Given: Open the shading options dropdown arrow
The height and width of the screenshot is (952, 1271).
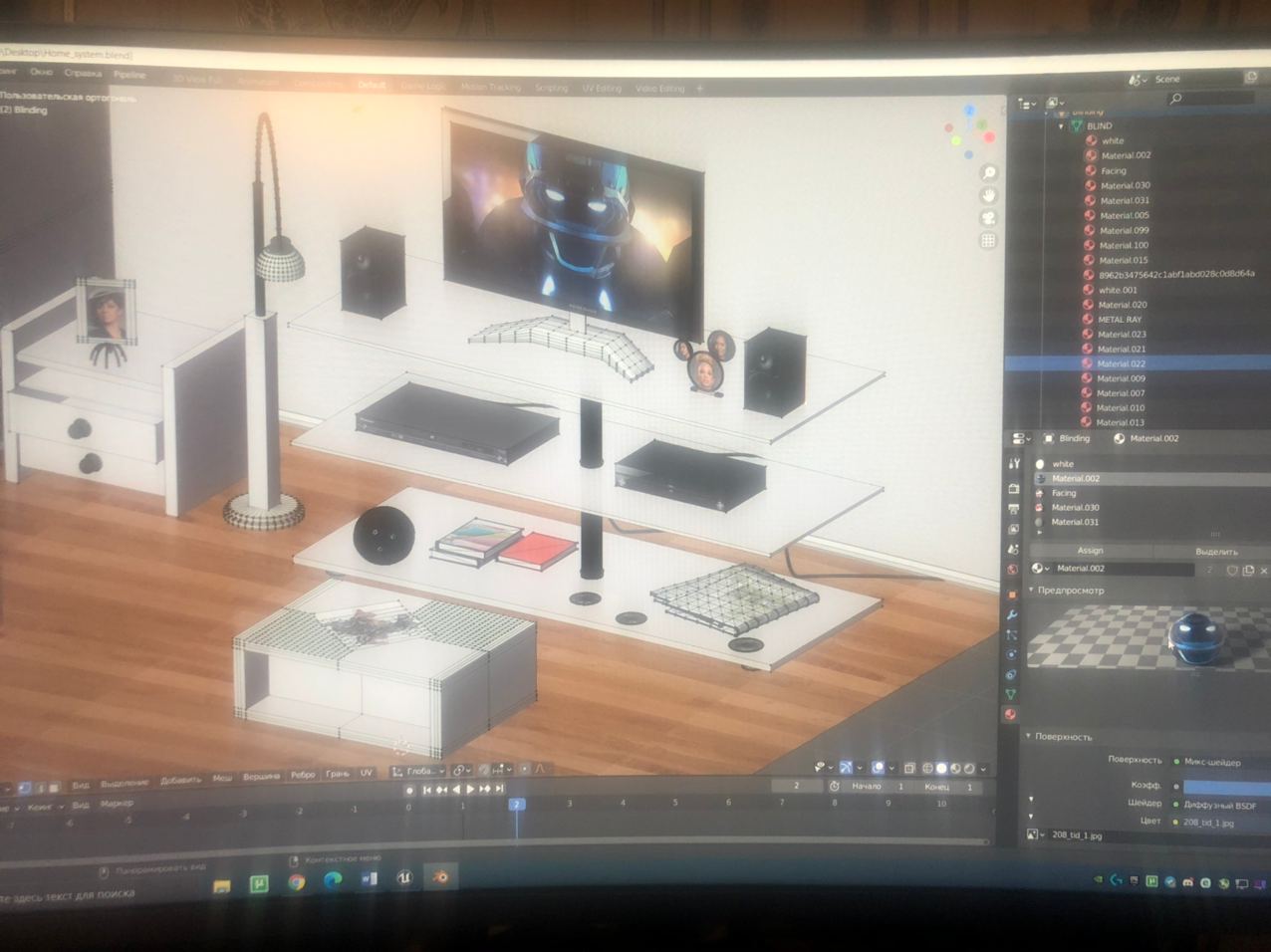Looking at the screenshot, I should (x=983, y=769).
